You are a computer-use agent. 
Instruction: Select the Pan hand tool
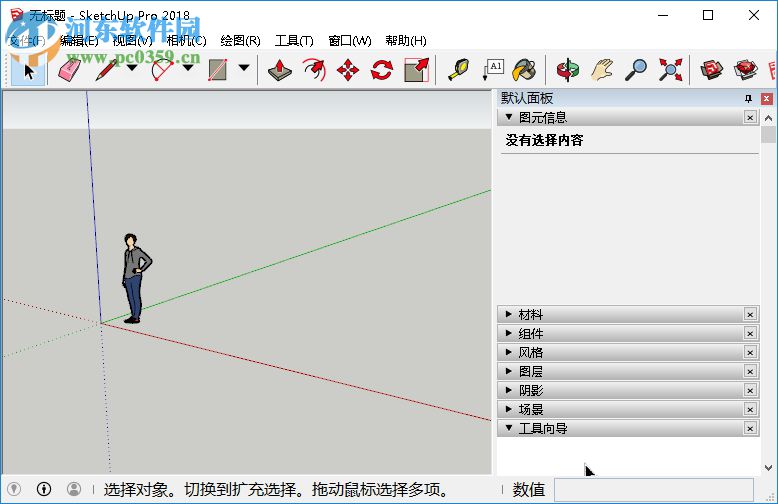pyautogui.click(x=602, y=70)
